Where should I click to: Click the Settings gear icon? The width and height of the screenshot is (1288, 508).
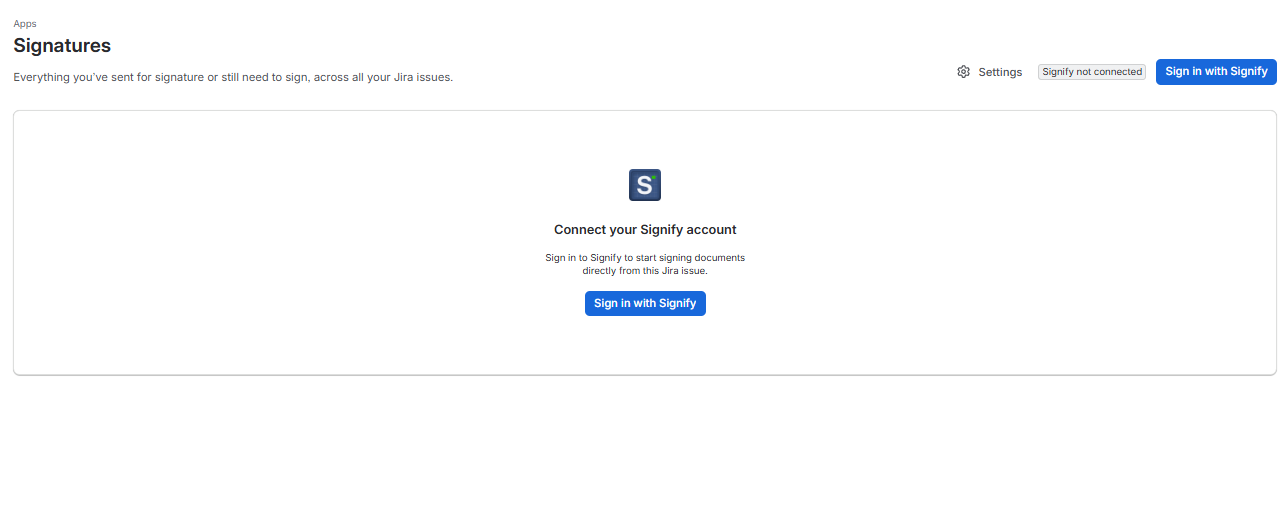click(x=964, y=72)
